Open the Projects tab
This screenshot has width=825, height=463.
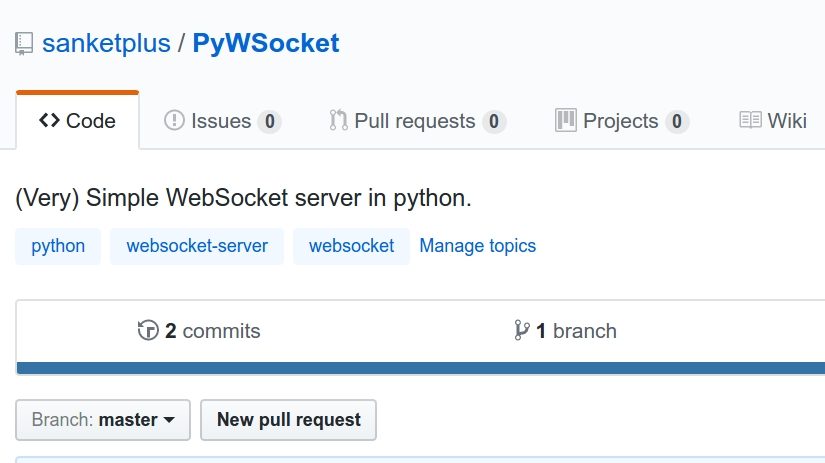click(622, 121)
